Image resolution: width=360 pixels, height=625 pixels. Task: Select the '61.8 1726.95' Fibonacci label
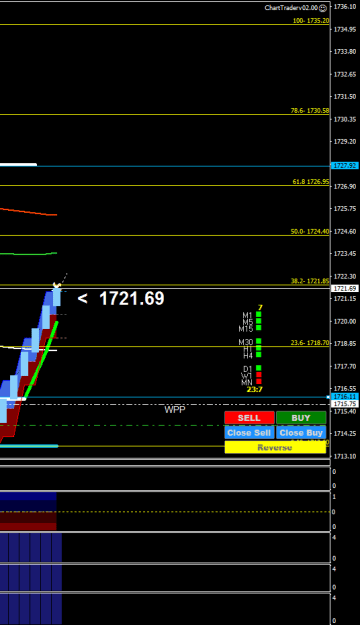coord(311,182)
